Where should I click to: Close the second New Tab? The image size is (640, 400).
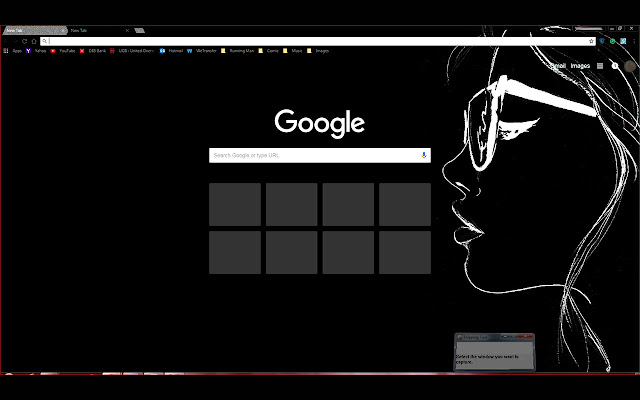pos(127,31)
